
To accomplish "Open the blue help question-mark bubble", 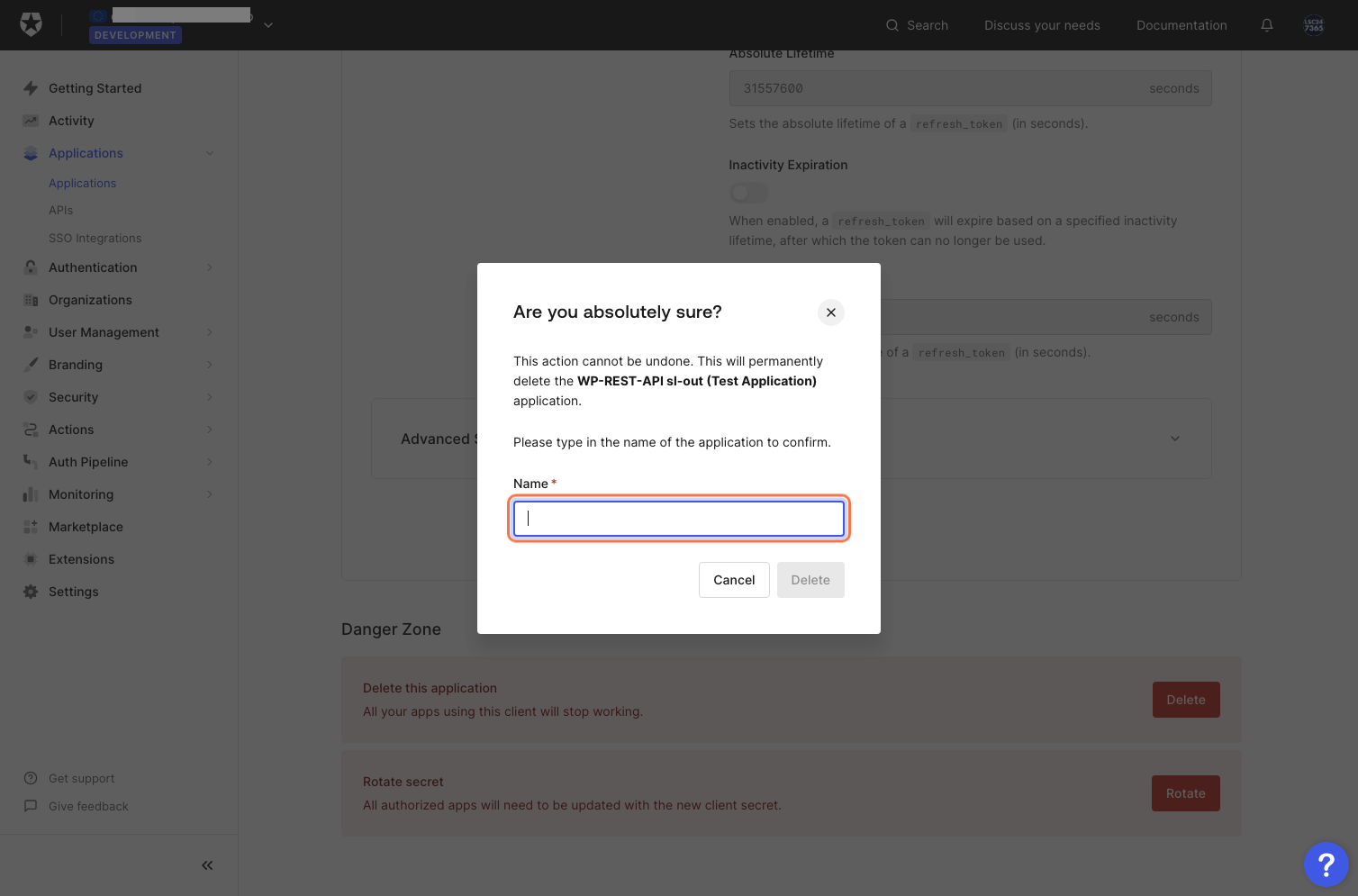I will [1326, 864].
